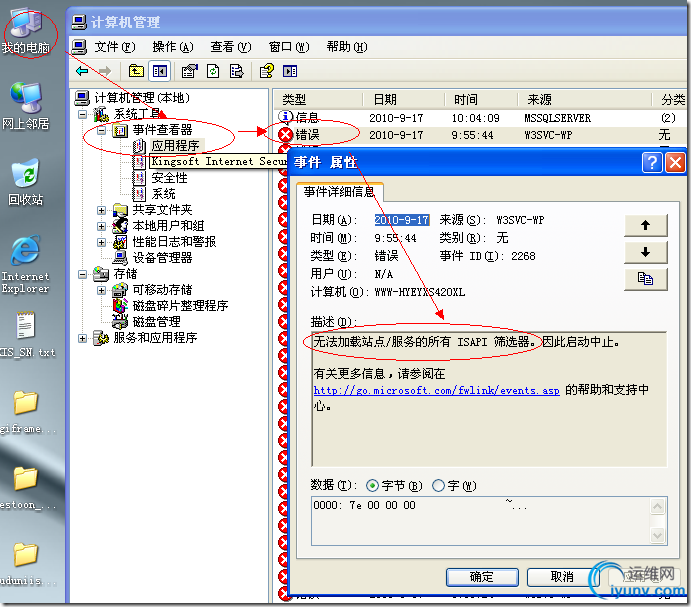Image resolution: width=691 pixels, height=607 pixels.
Task: Select the 安全性 log tree item
Action: click(169, 178)
